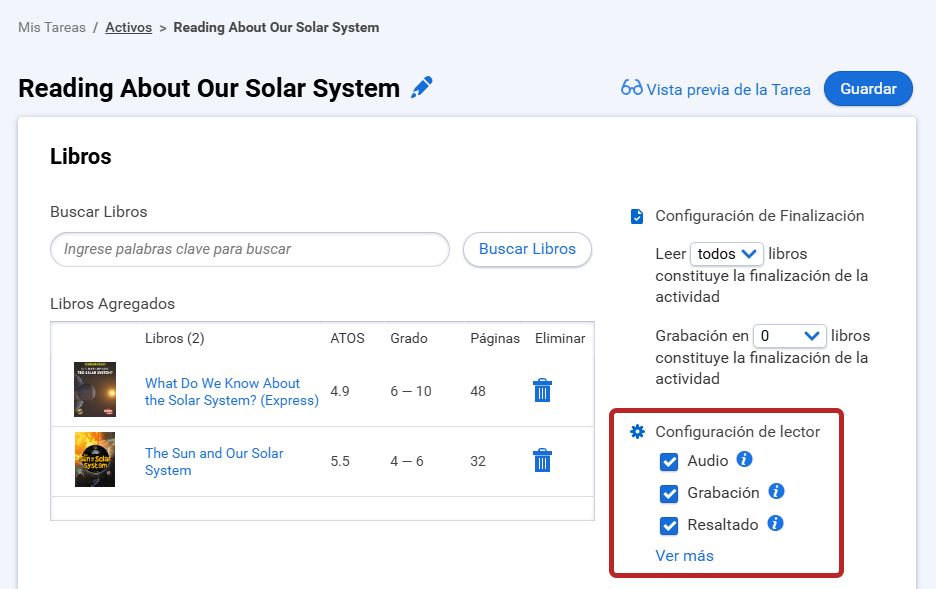Expand reader settings with Ver más
Viewport: 936px width, 589px height.
point(684,556)
